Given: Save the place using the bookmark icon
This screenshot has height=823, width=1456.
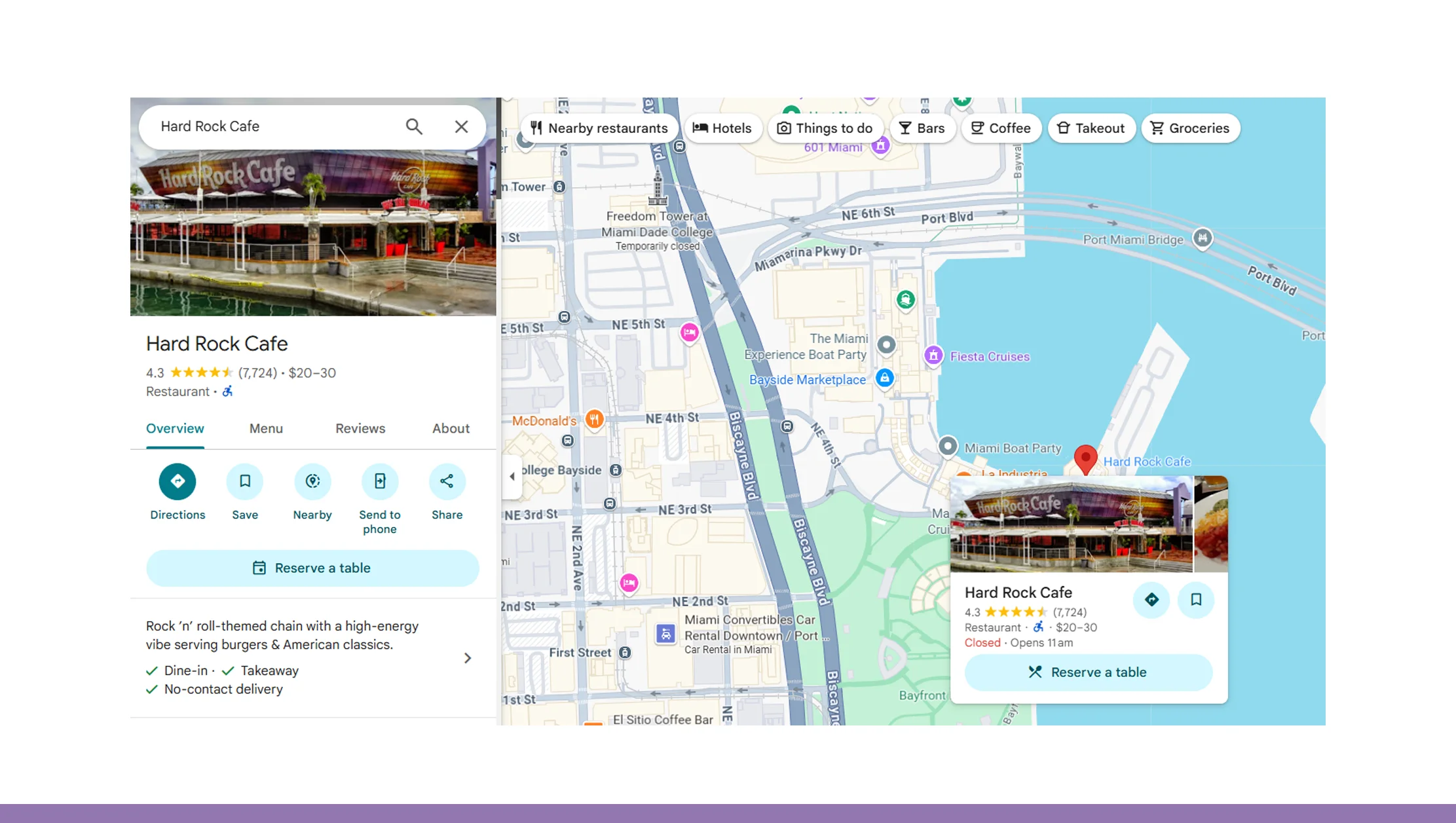Looking at the screenshot, I should [x=1196, y=600].
